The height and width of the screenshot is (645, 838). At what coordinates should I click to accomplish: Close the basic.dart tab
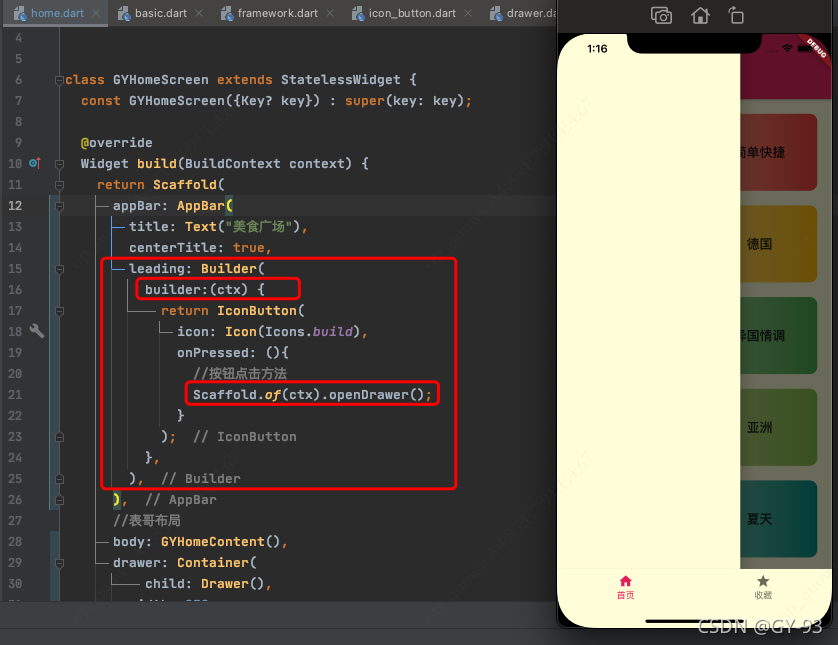click(x=199, y=13)
